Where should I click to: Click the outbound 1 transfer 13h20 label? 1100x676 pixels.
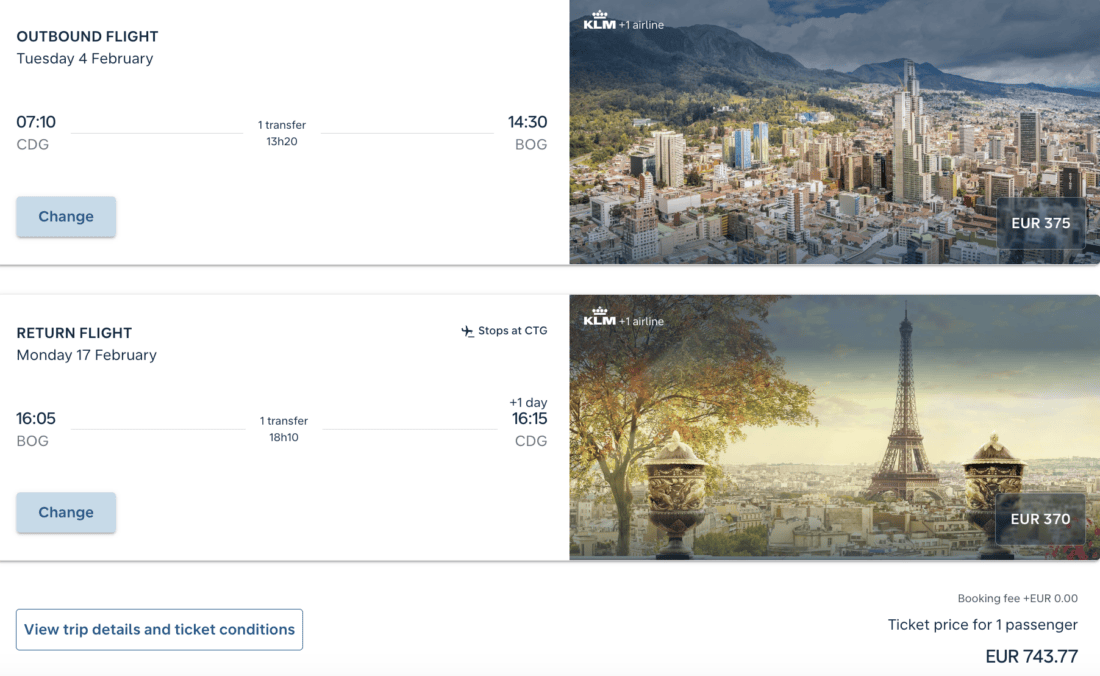pos(282,133)
